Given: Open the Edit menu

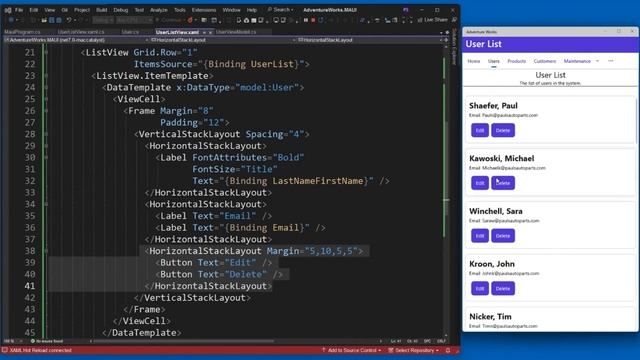Looking at the screenshot, I should [34, 10].
